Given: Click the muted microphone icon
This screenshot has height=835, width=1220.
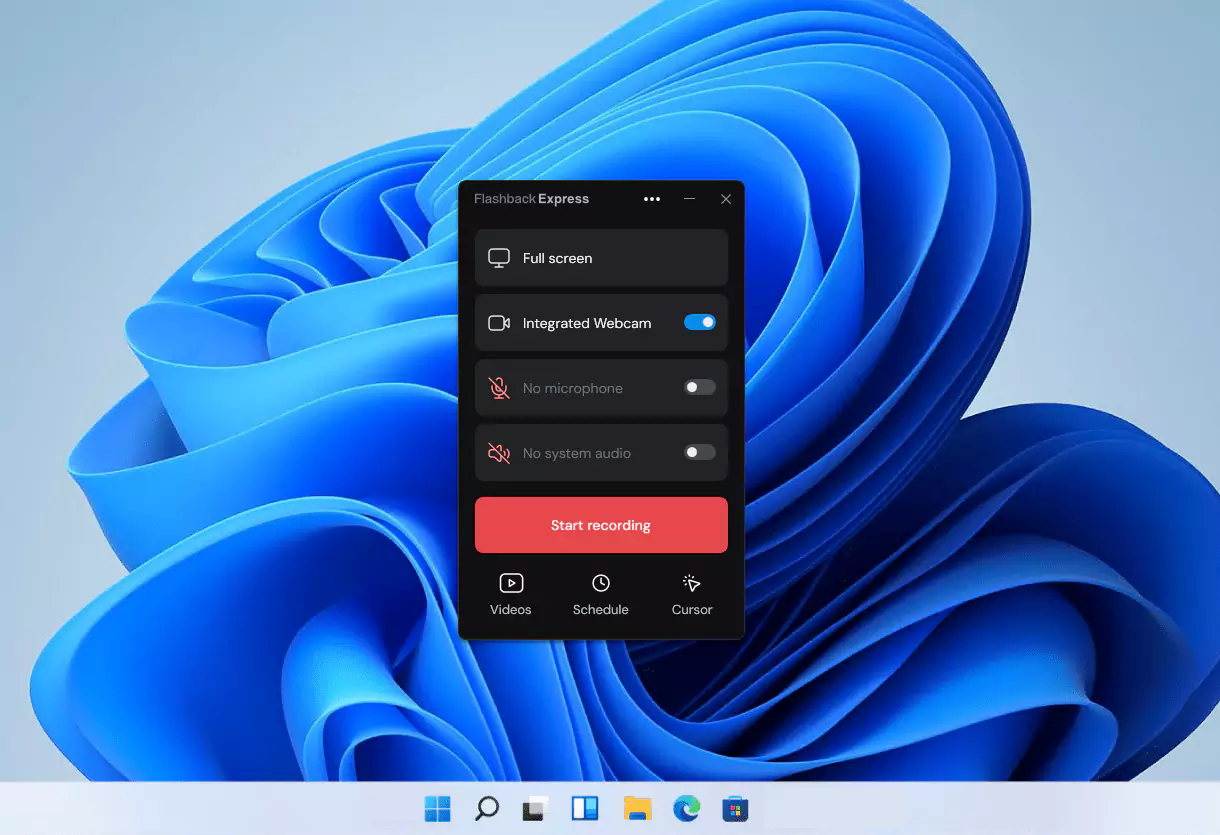Looking at the screenshot, I should click(x=499, y=388).
